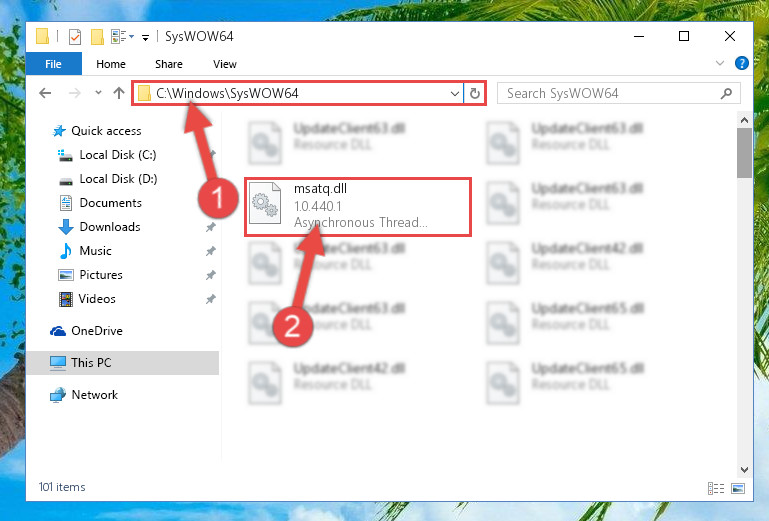The image size is (769, 521).
Task: Open the recent locations dropdown arrow
Action: tap(98, 92)
